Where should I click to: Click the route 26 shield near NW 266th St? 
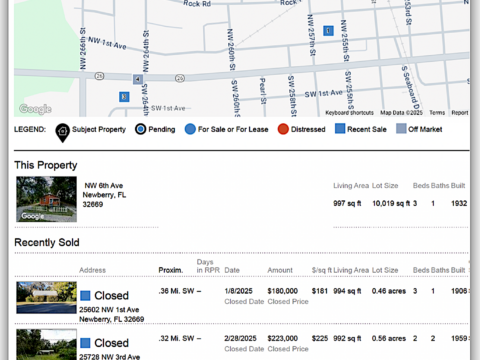(99, 76)
